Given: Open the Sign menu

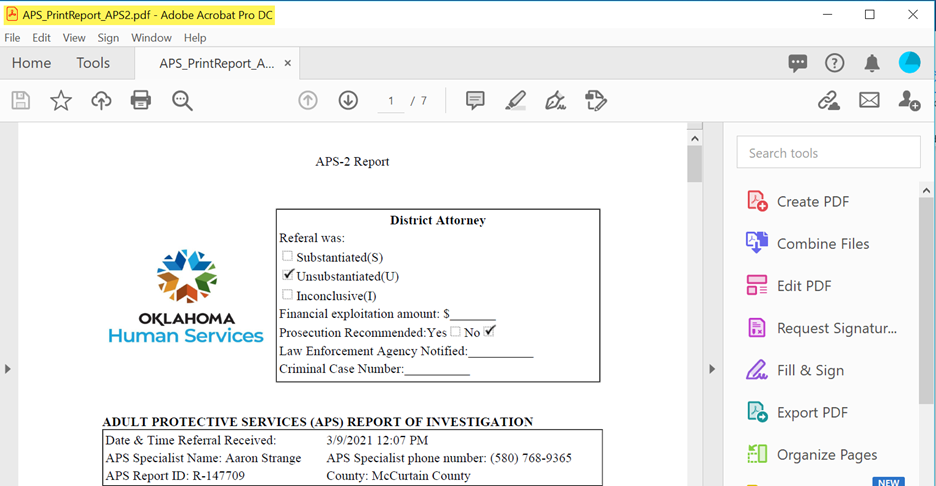Looking at the screenshot, I should (x=108, y=38).
